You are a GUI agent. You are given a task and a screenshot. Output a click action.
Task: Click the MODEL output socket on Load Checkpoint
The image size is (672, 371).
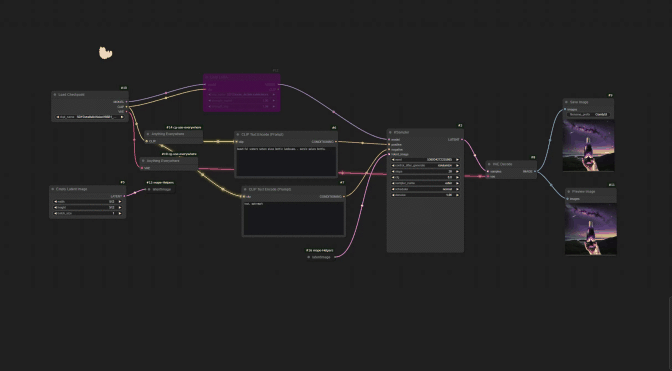(126, 102)
